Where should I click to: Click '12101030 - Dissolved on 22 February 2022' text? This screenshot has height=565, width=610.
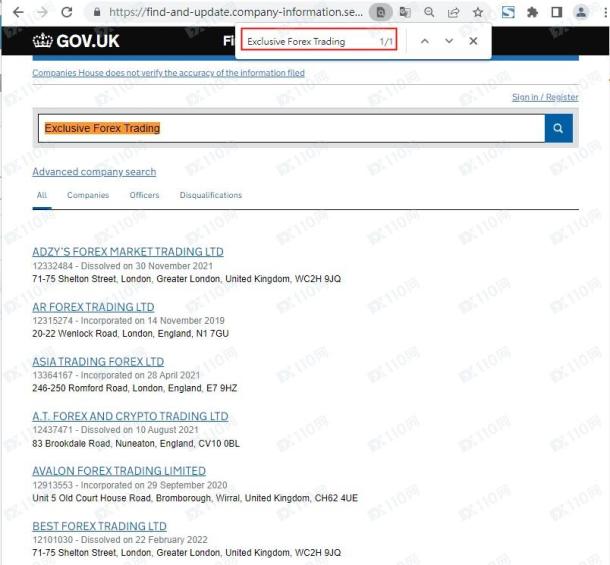[x=120, y=540]
